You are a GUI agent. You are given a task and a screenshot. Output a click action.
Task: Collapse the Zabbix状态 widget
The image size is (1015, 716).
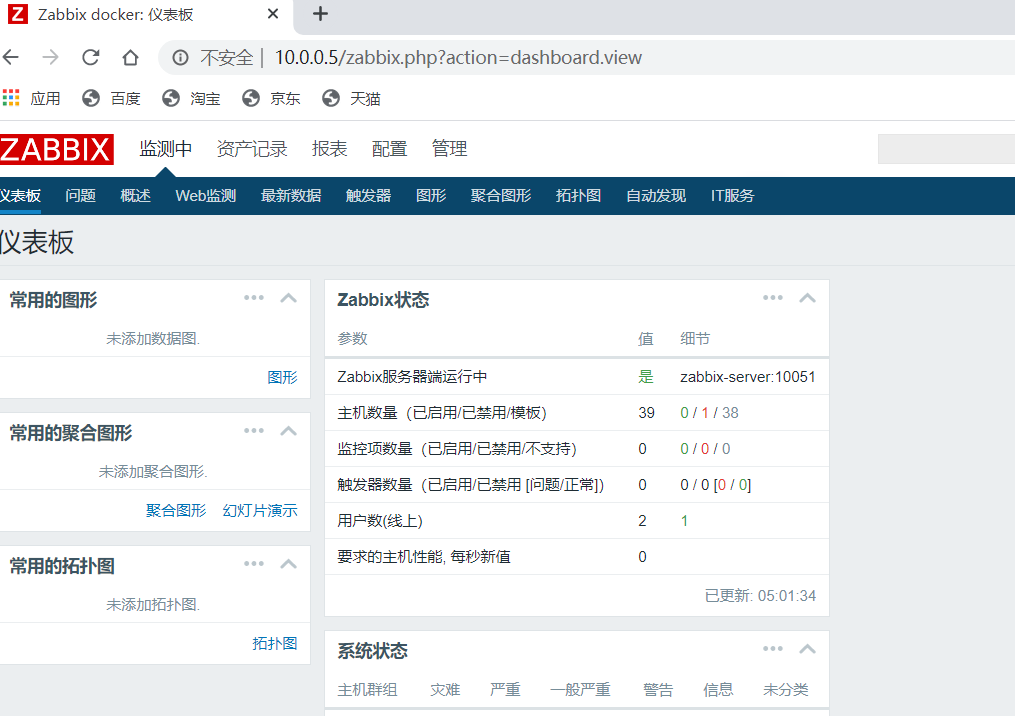pos(807,298)
